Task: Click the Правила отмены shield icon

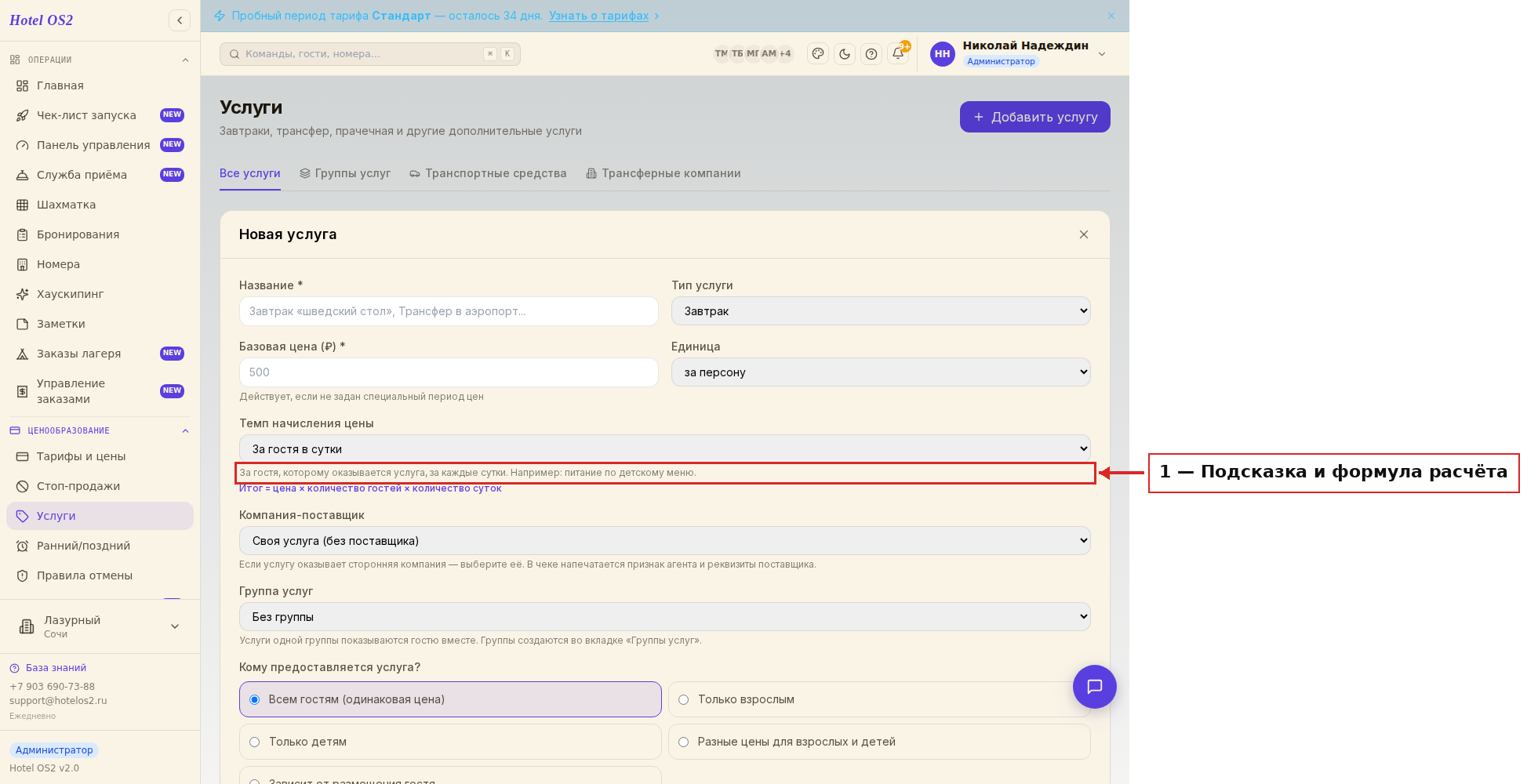Action: click(23, 575)
